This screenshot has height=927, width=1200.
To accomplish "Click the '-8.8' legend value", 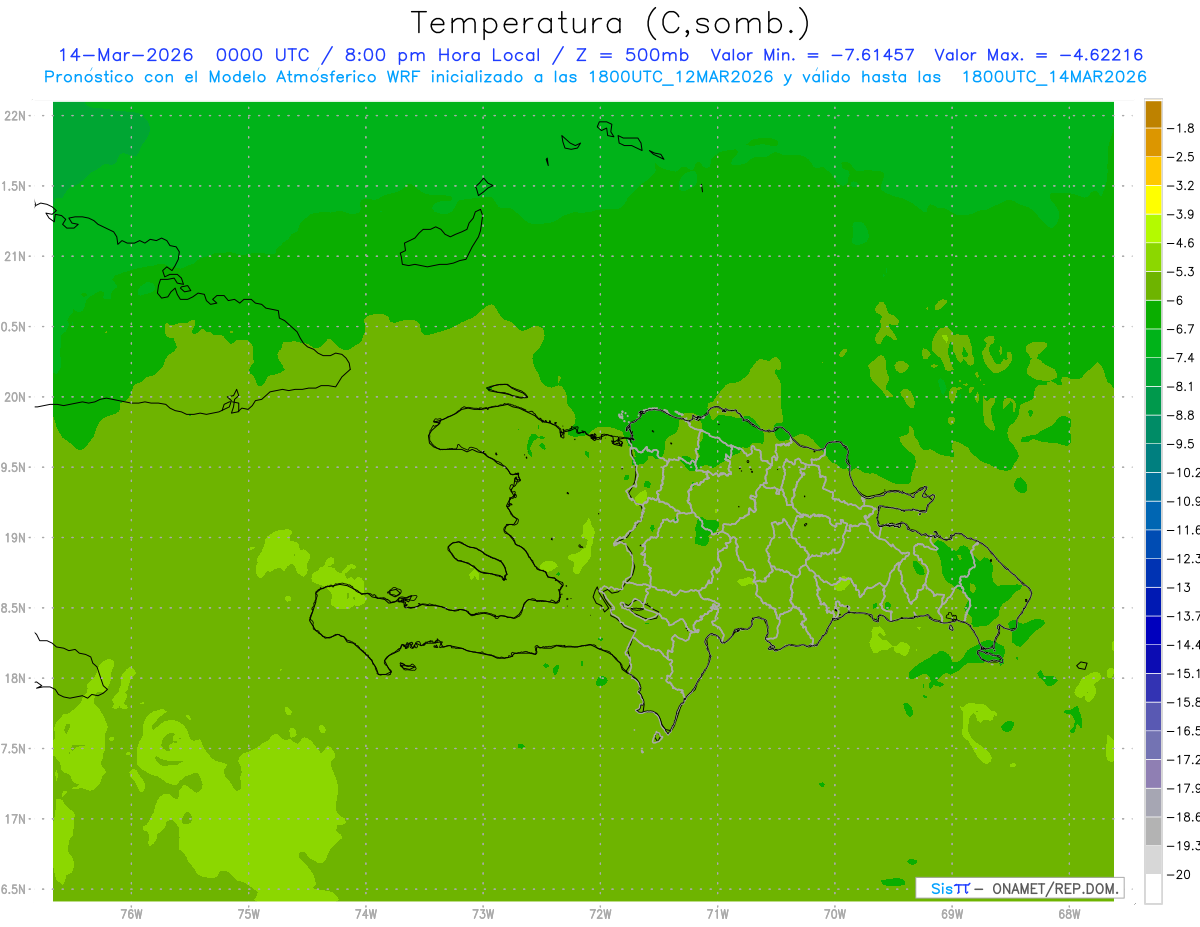I will [x=1181, y=415].
